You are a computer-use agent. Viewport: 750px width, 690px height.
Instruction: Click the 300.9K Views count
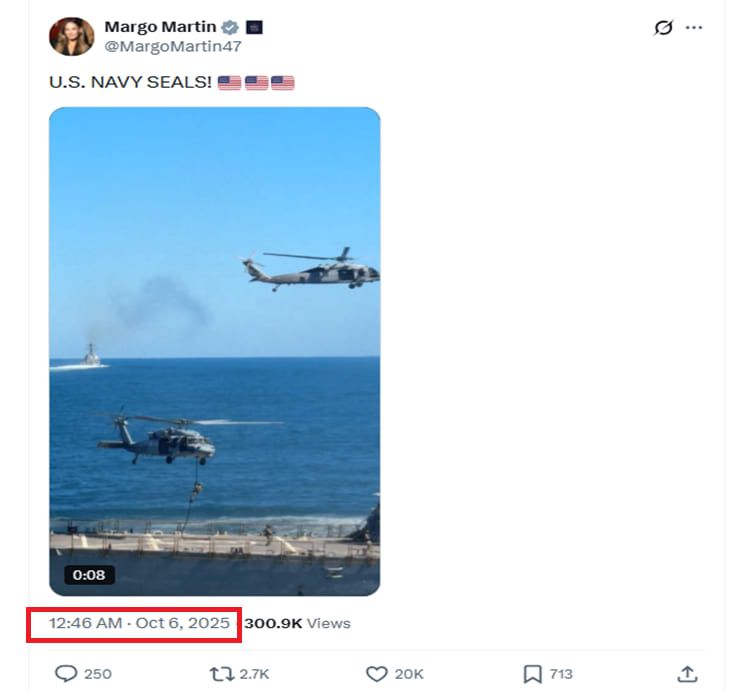[297, 623]
